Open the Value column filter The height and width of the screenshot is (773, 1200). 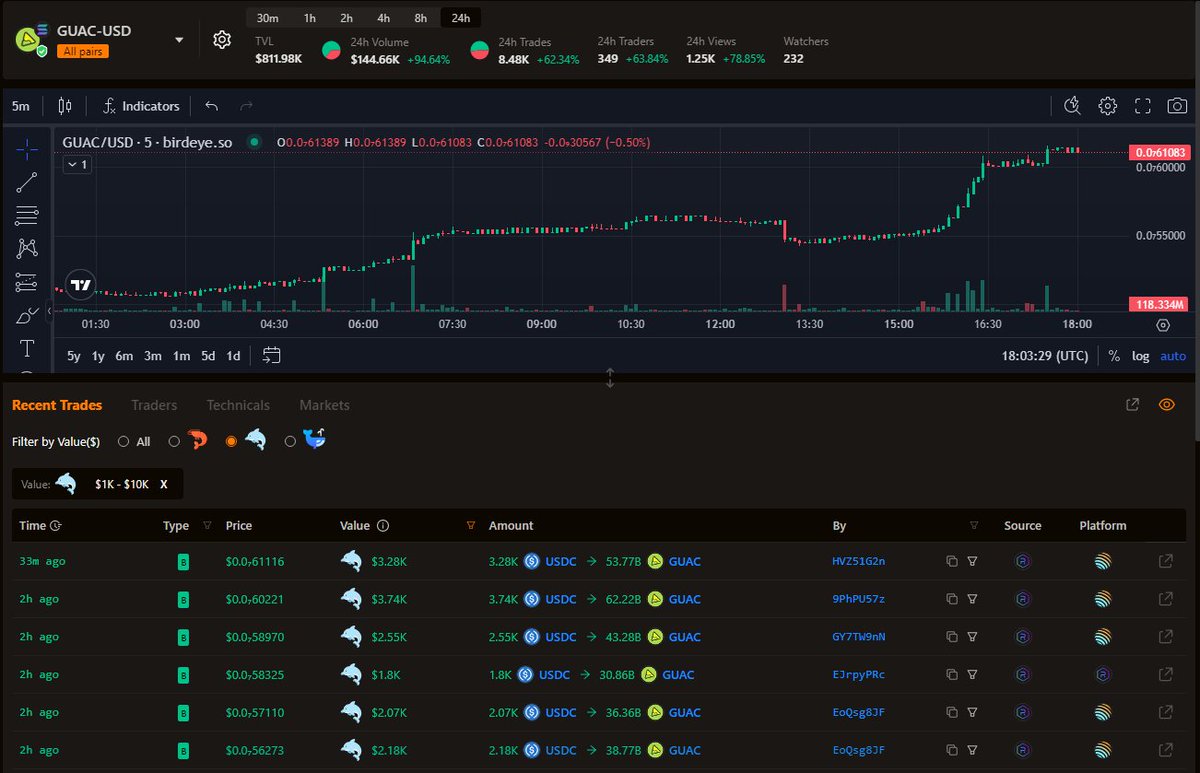point(471,525)
